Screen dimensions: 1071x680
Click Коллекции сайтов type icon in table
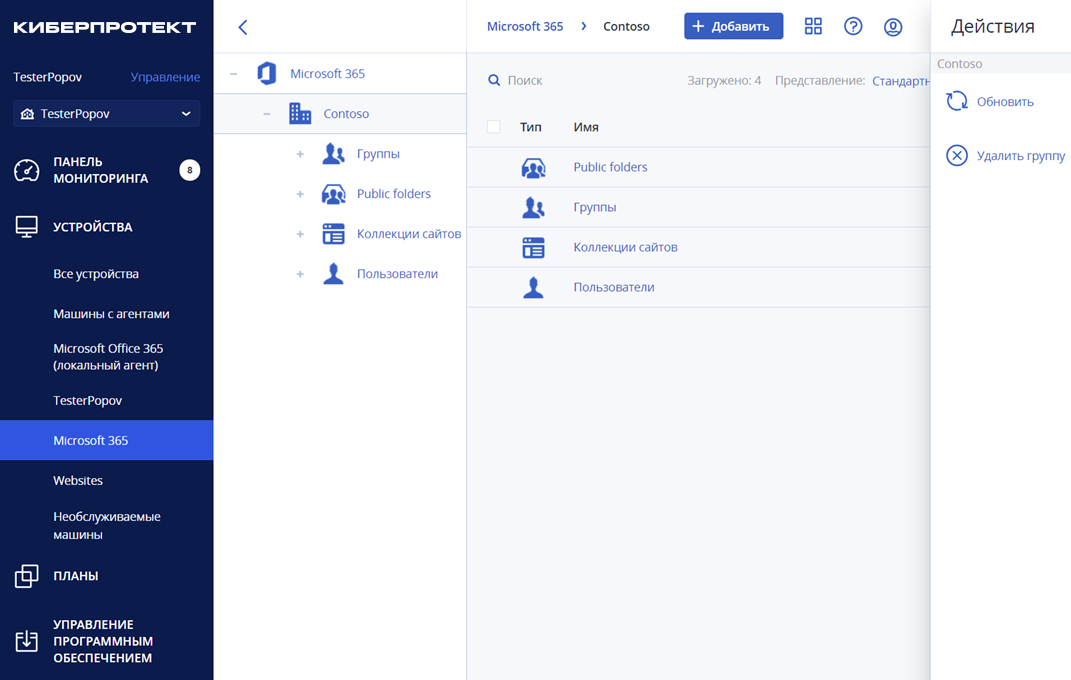[x=533, y=247]
